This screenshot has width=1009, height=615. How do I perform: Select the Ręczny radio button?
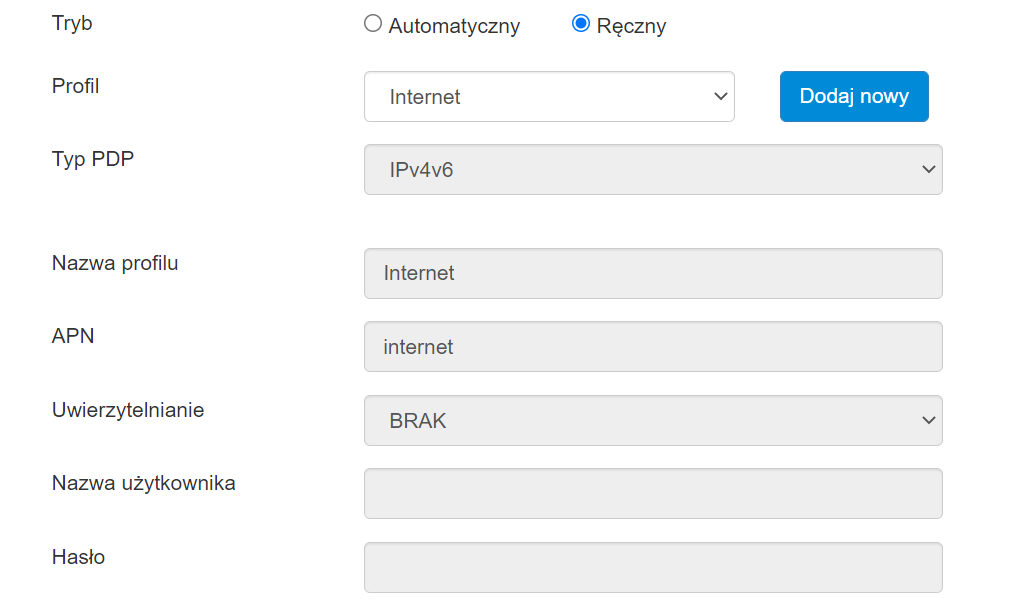581,24
